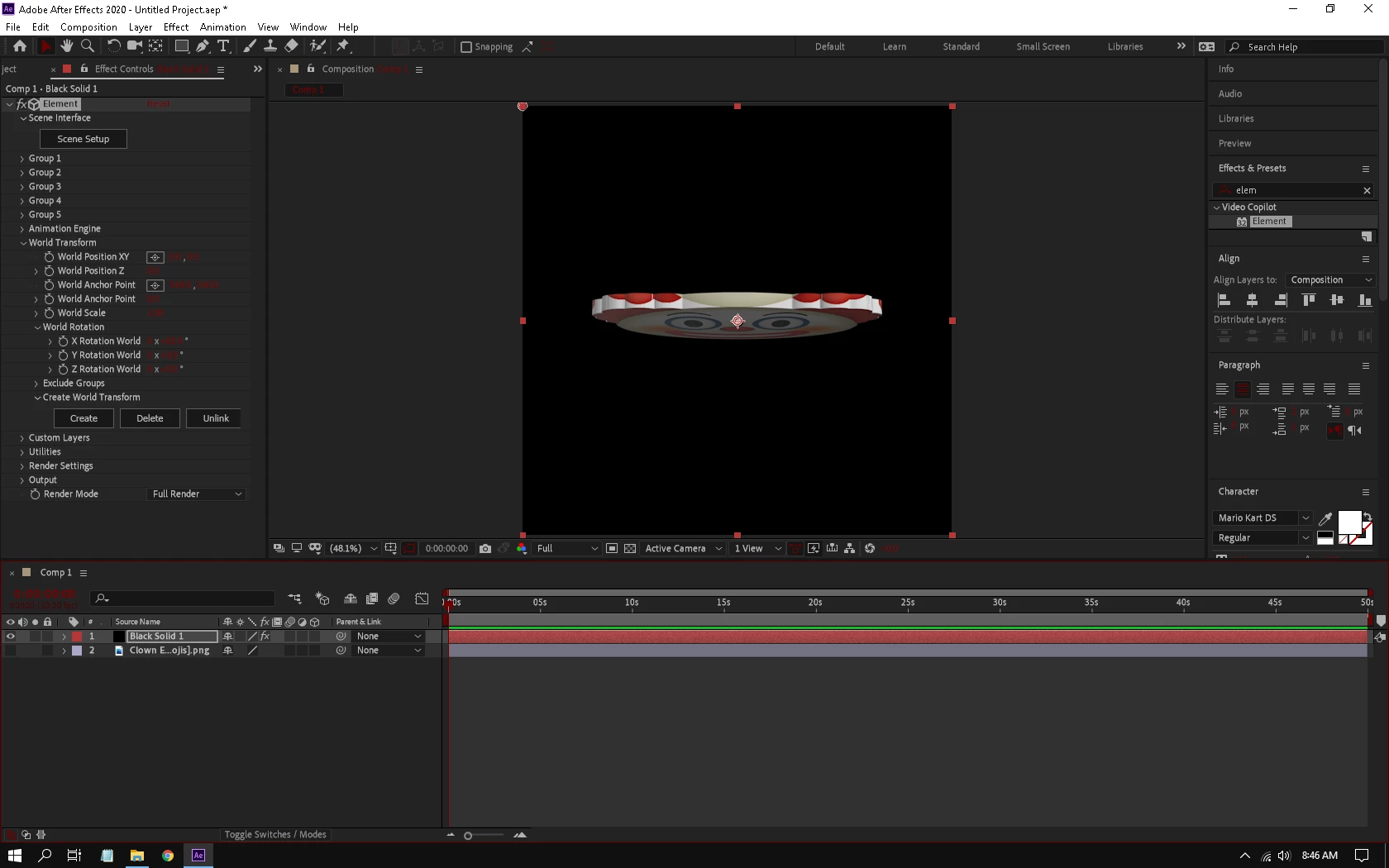Click the Delete world transform button

(x=150, y=418)
